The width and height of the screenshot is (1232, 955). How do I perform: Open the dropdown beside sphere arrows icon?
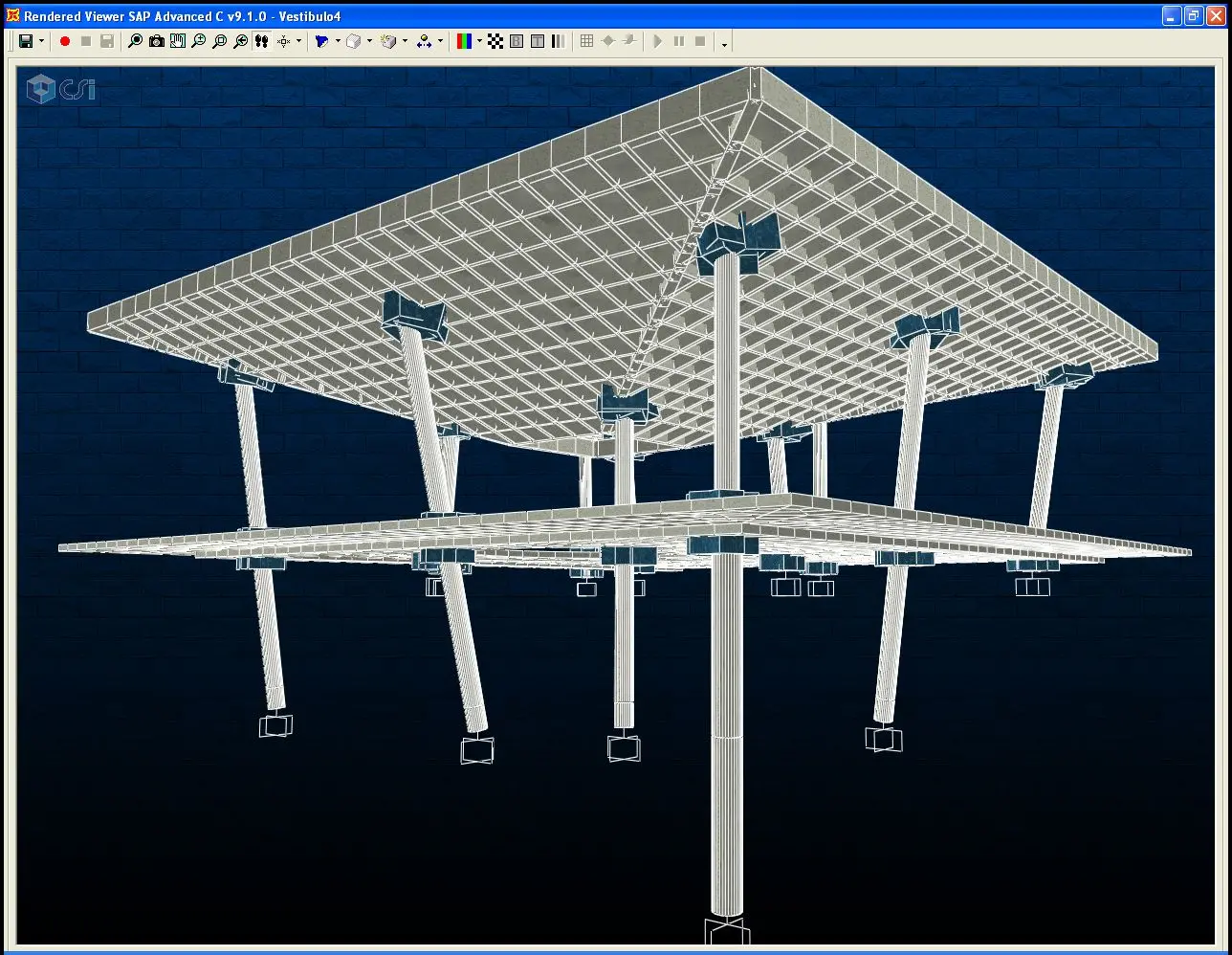(x=440, y=41)
